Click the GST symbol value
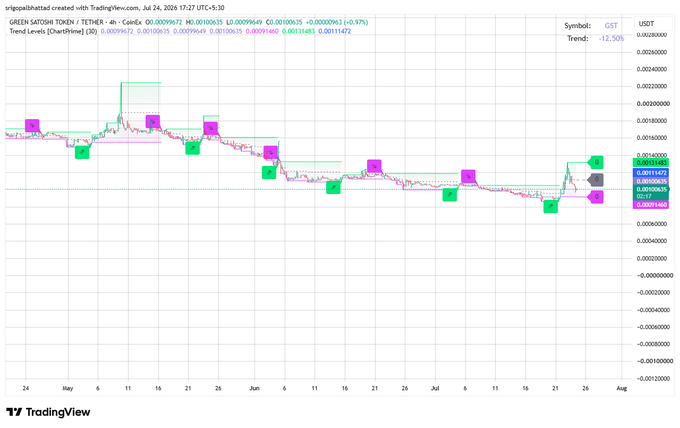Screen dimensions: 680x428 point(611,26)
